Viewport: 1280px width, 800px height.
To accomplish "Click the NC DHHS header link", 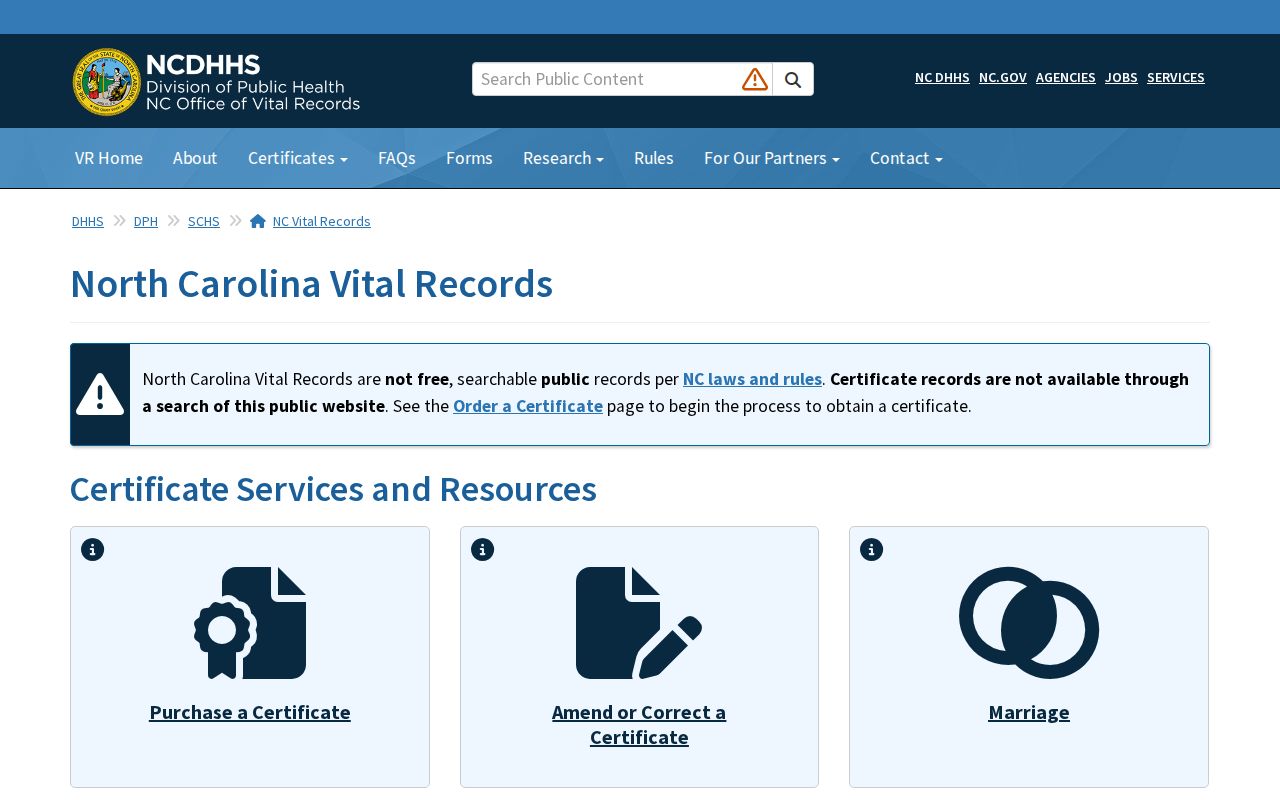I will point(942,78).
